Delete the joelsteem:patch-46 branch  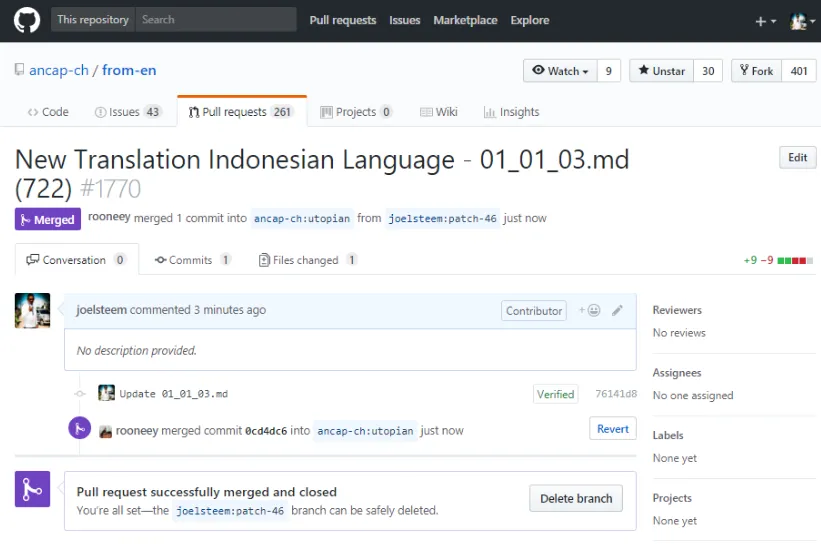[x=576, y=498]
